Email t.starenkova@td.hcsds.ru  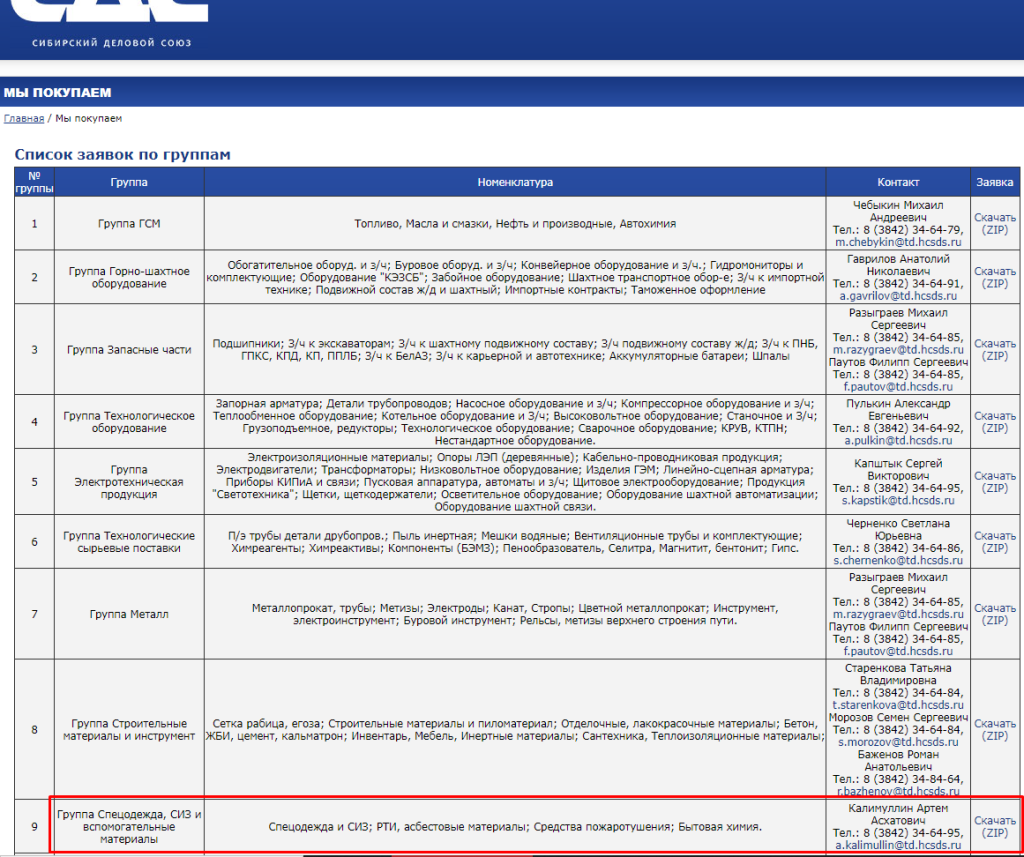pyautogui.click(x=898, y=705)
